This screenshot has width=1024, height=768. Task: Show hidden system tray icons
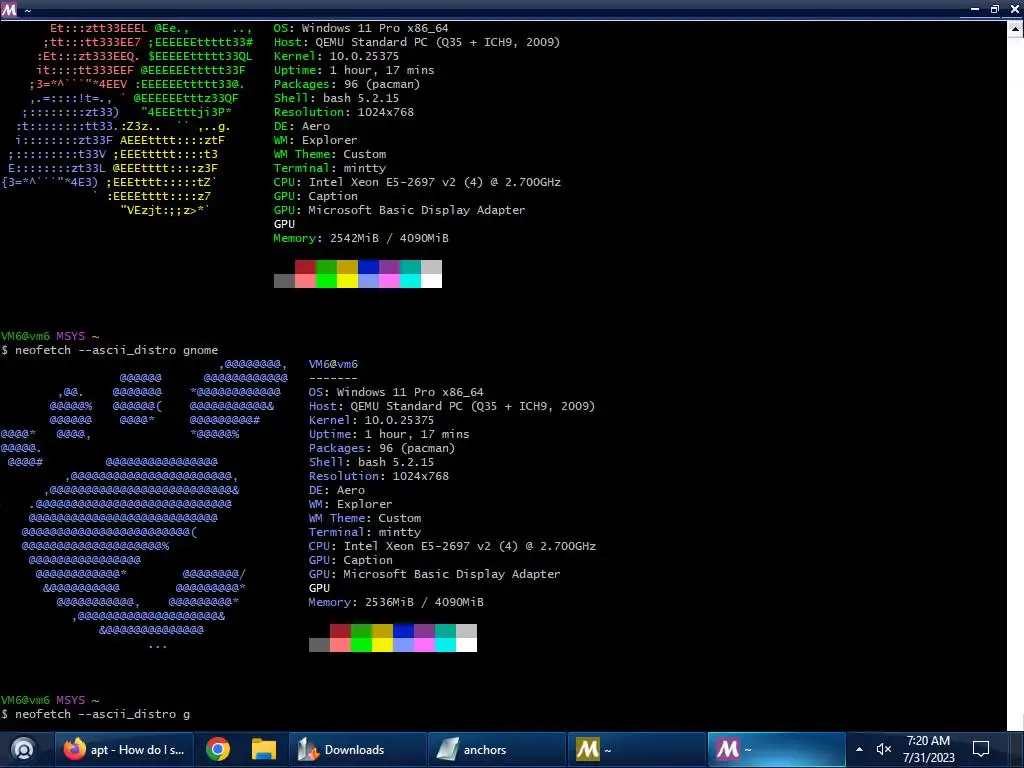(x=859, y=749)
